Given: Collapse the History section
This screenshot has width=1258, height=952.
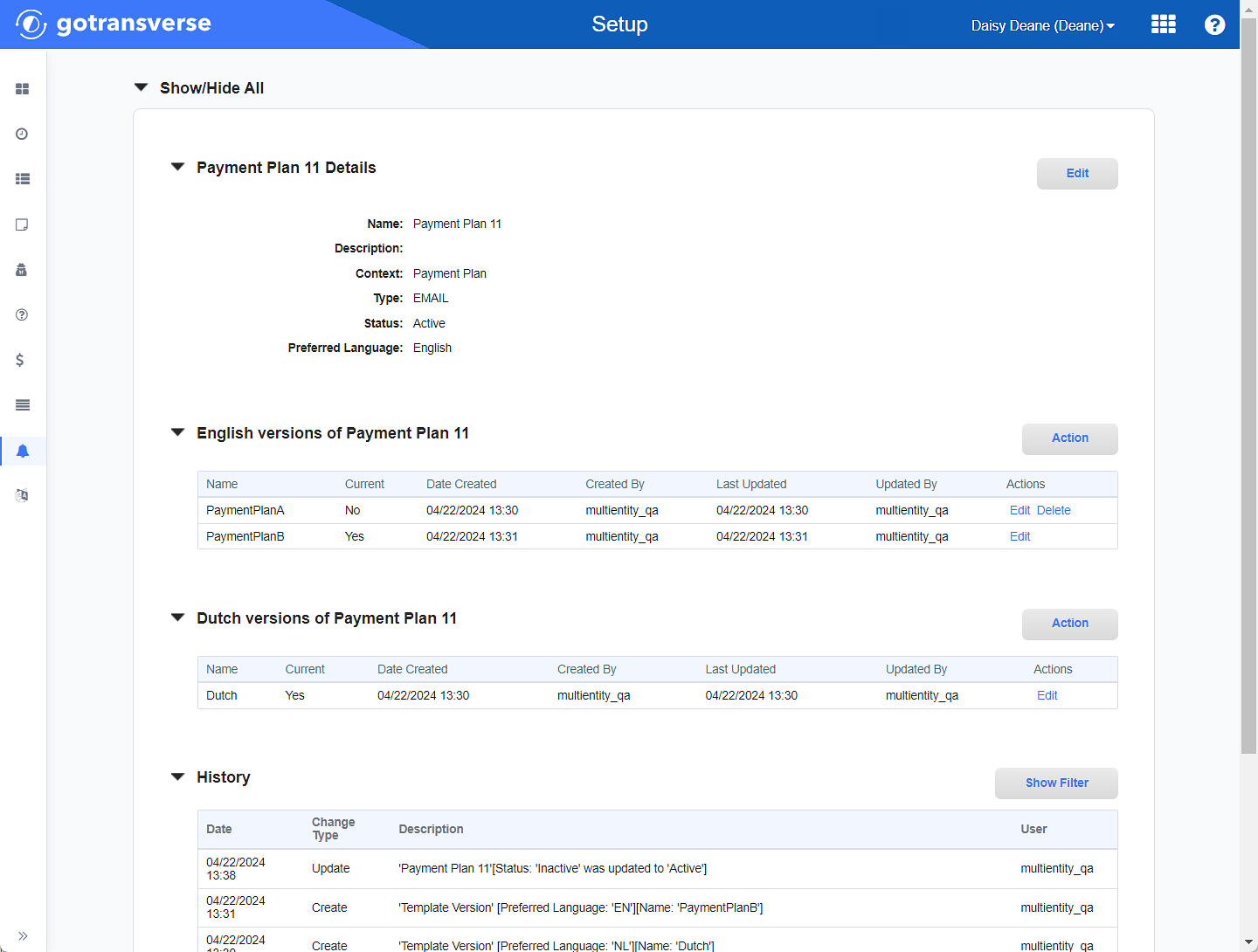Looking at the screenshot, I should pyautogui.click(x=177, y=776).
